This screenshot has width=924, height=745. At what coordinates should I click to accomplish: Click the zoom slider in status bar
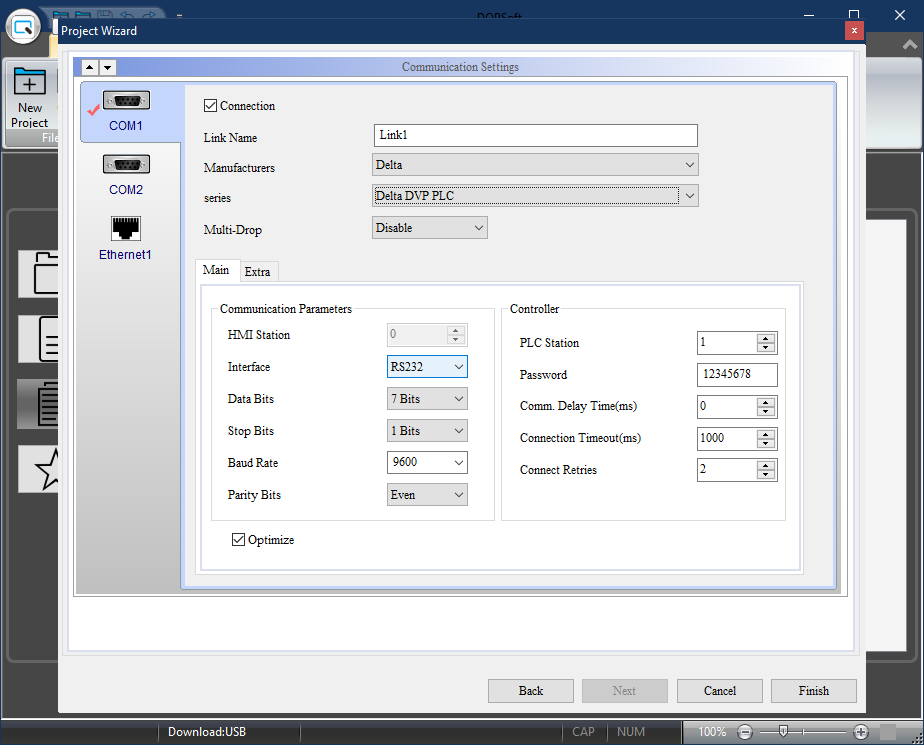[786, 732]
